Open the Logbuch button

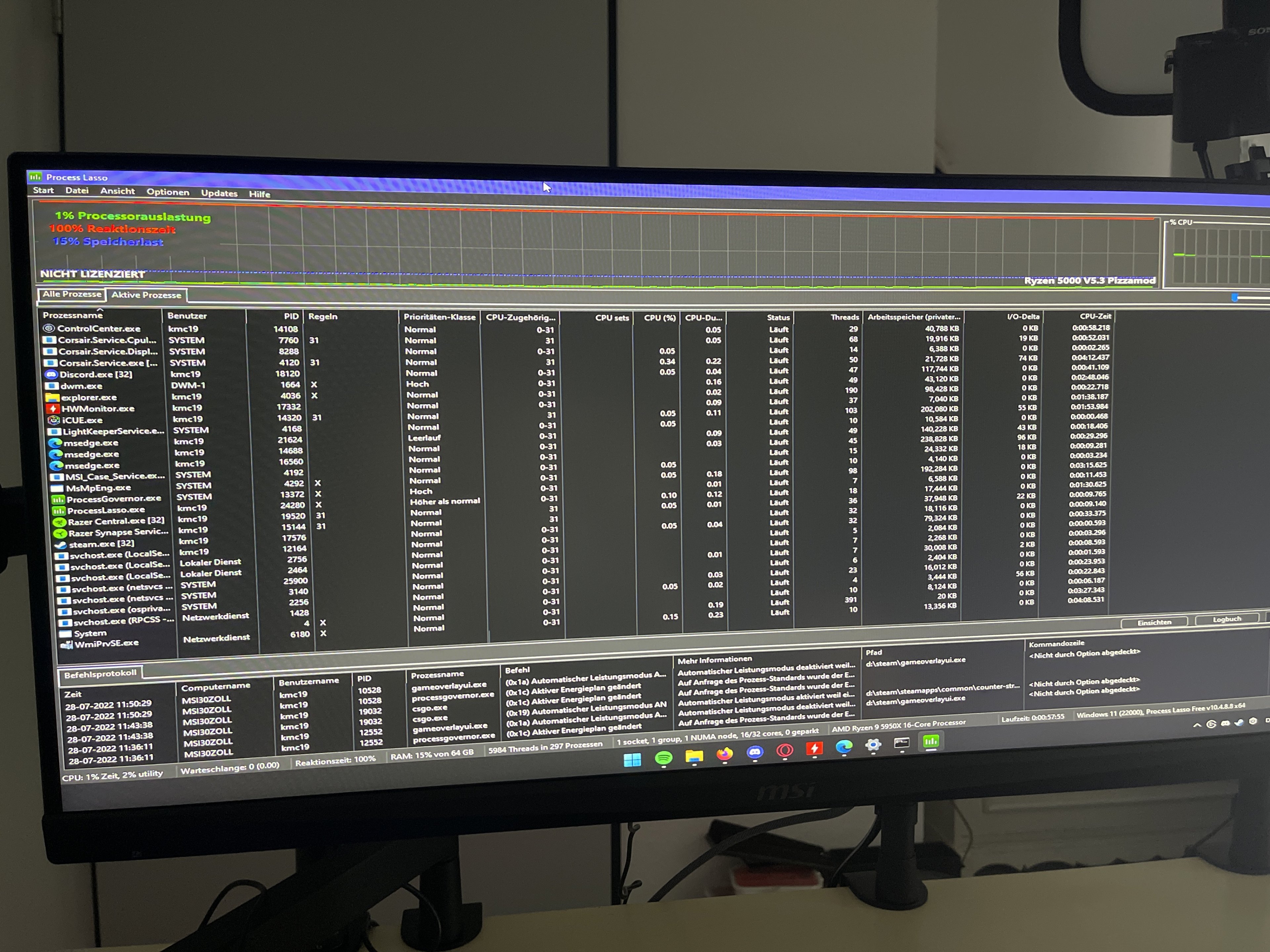click(1226, 619)
